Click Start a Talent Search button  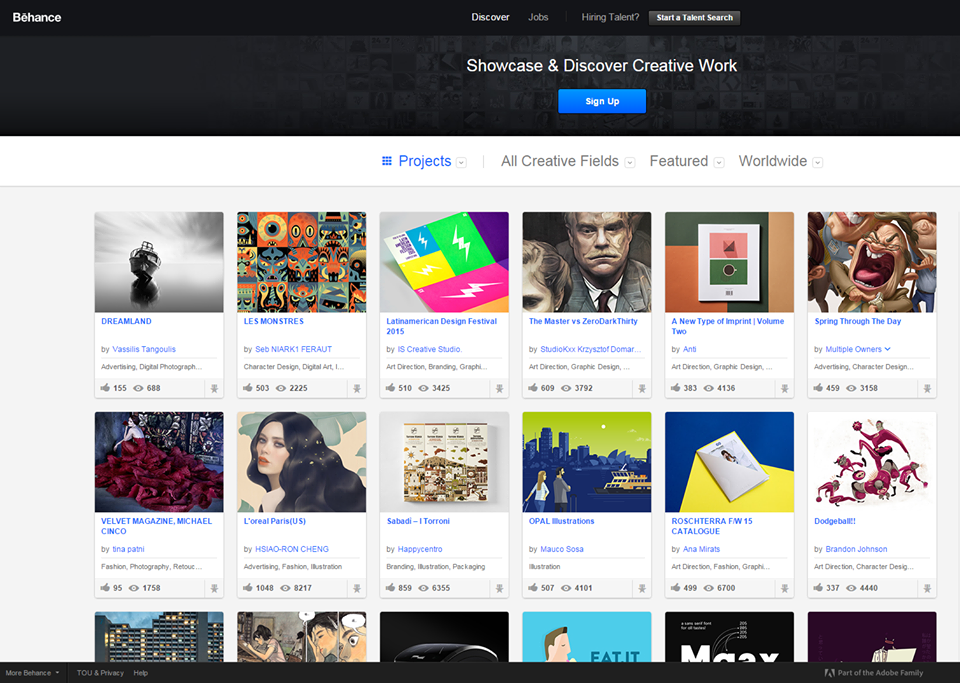point(694,18)
